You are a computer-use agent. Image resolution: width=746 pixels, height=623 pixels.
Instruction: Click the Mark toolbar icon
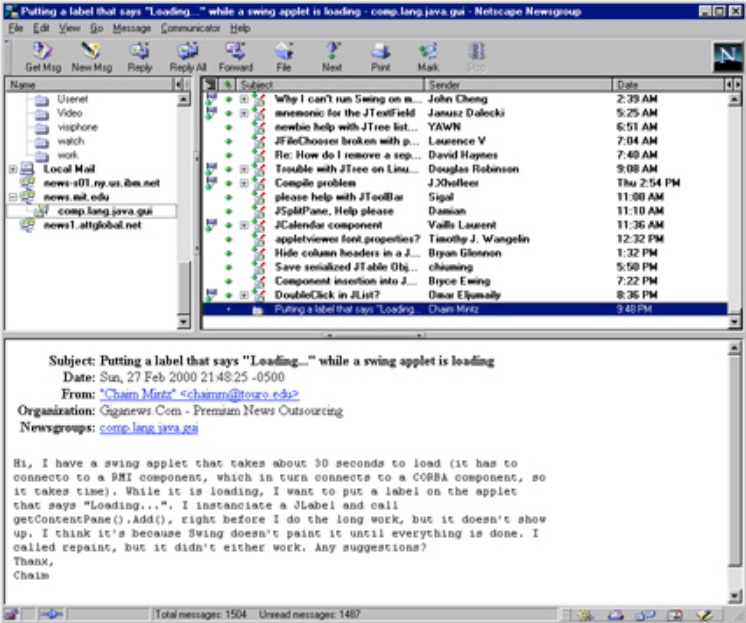[428, 51]
